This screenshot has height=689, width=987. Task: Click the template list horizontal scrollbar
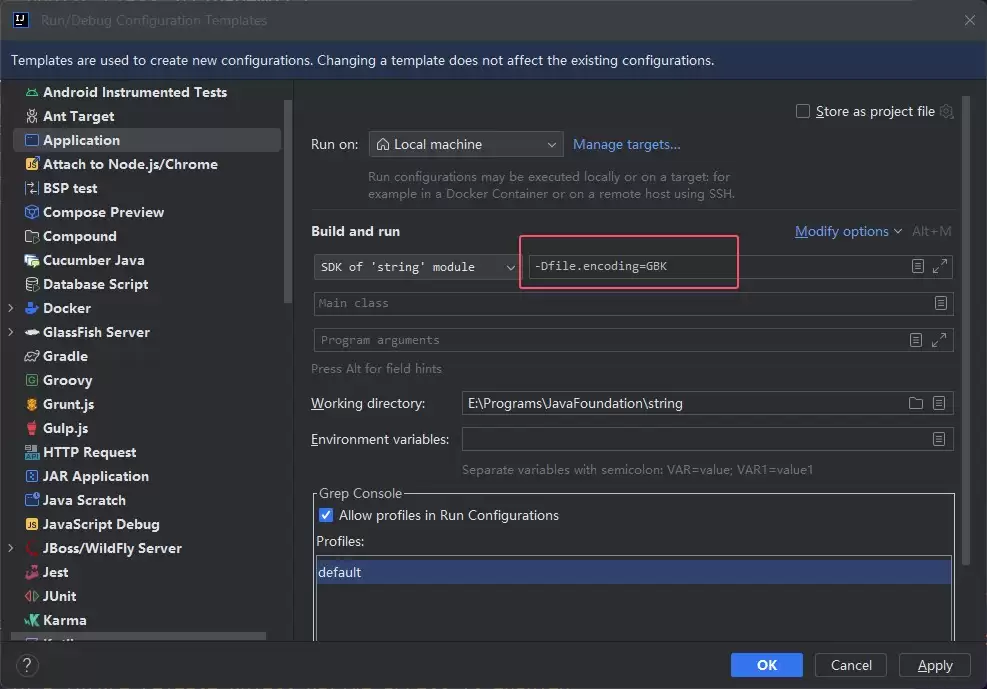(x=138, y=637)
